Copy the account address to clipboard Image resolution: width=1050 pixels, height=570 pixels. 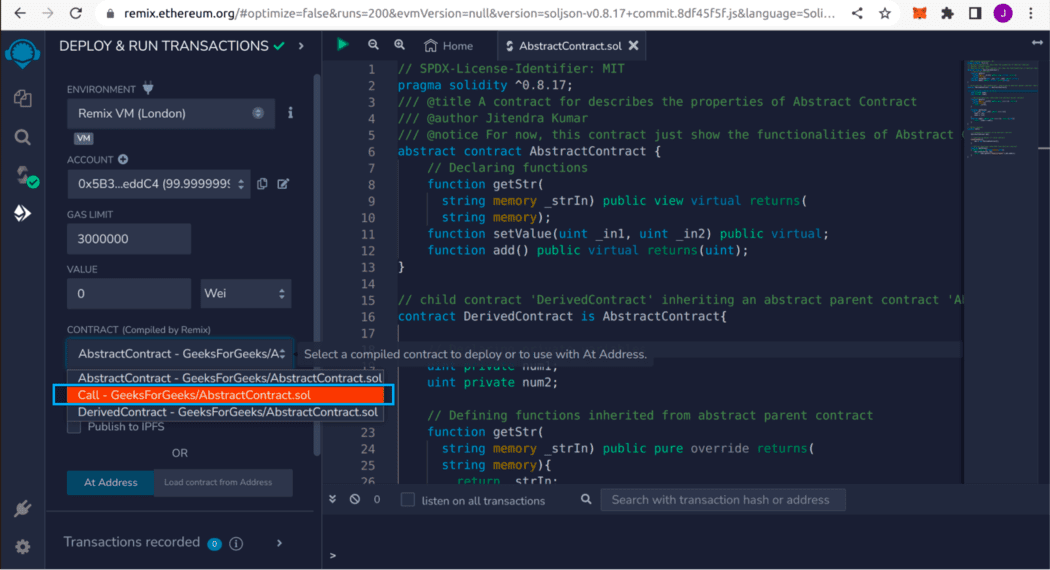[262, 184]
